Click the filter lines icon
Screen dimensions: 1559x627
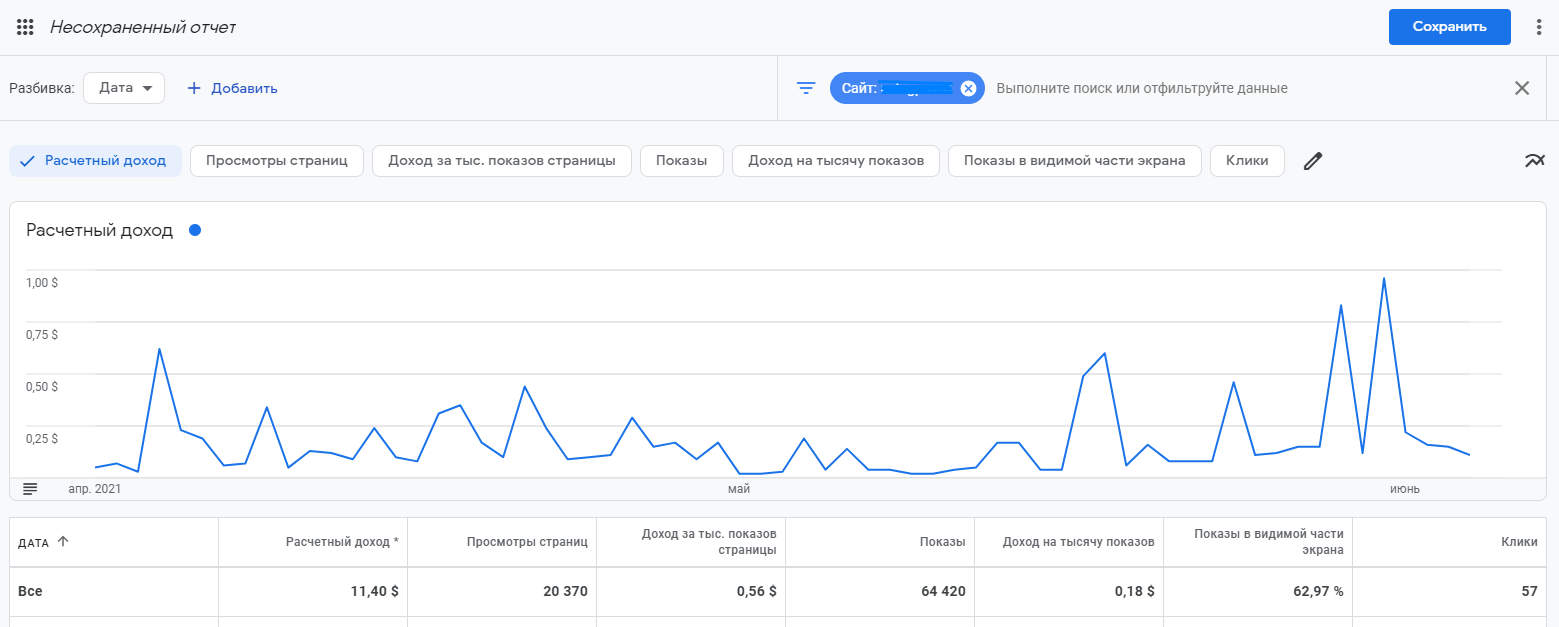pos(806,88)
